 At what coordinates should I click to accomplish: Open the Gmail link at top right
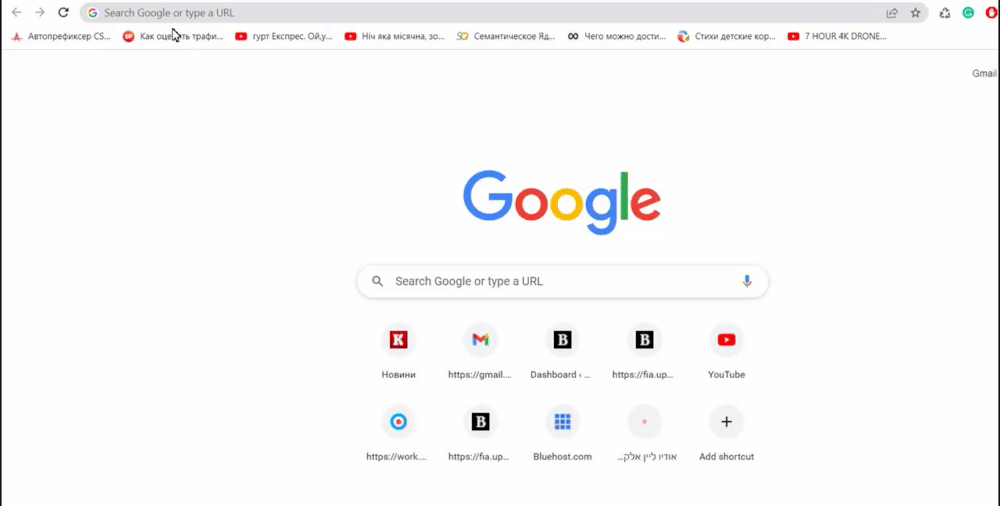(984, 73)
